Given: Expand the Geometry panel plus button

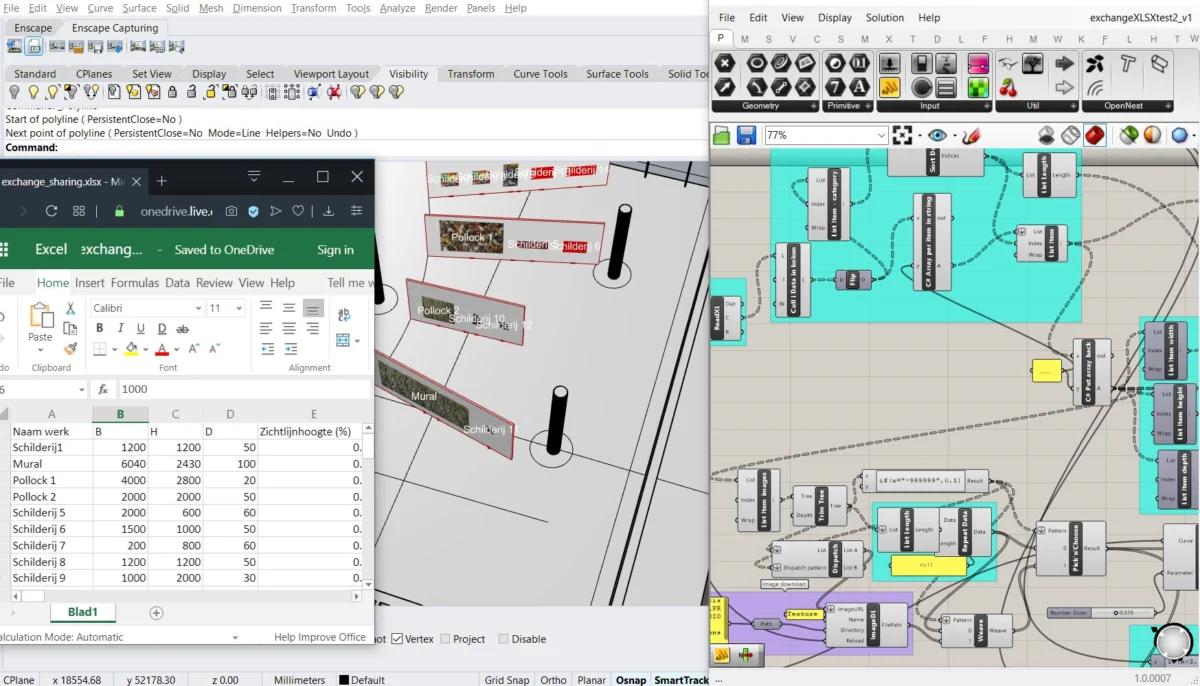Looking at the screenshot, I should point(813,106).
